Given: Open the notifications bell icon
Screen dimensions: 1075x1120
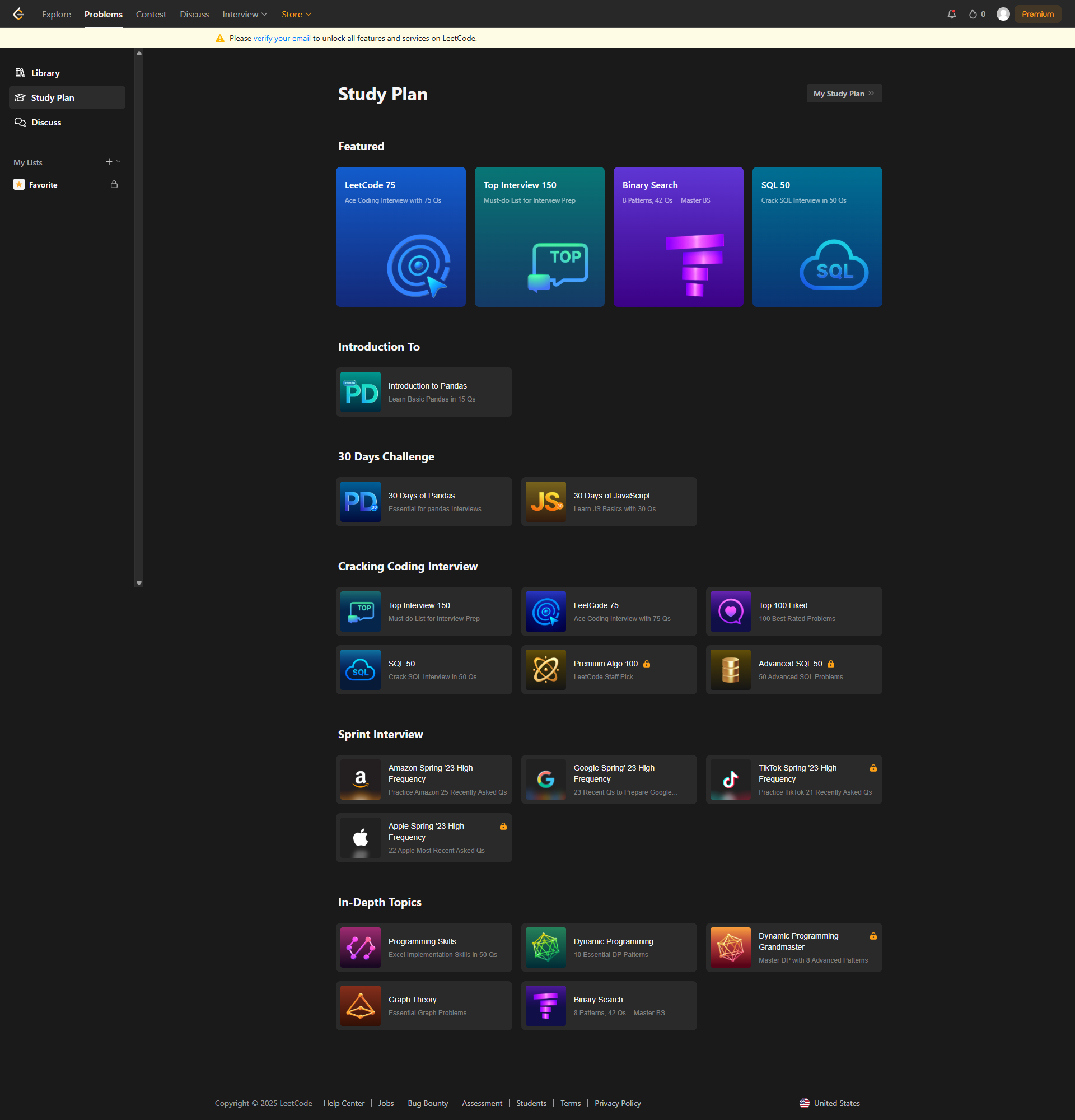Looking at the screenshot, I should coord(952,15).
